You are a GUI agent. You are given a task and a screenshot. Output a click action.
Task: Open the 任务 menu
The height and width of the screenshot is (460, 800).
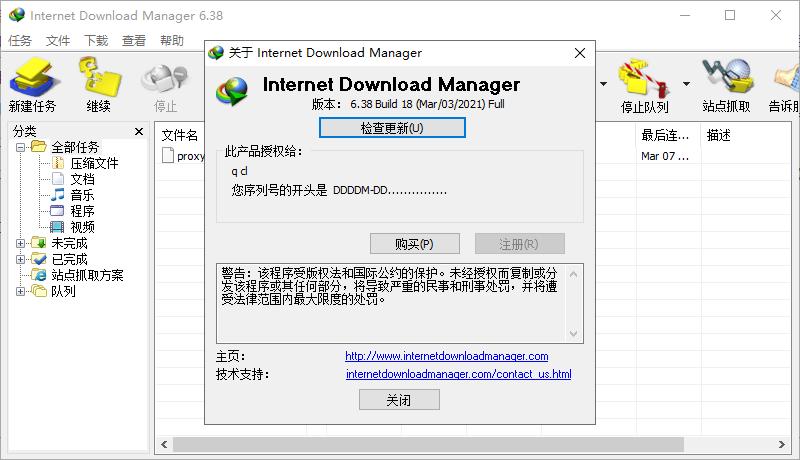point(20,40)
